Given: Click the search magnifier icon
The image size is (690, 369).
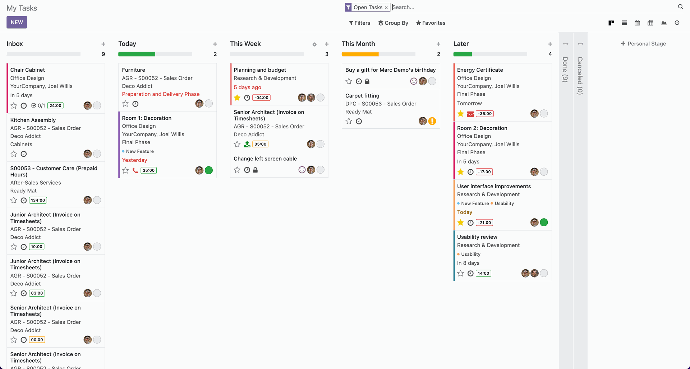Looking at the screenshot, I should 680,7.
